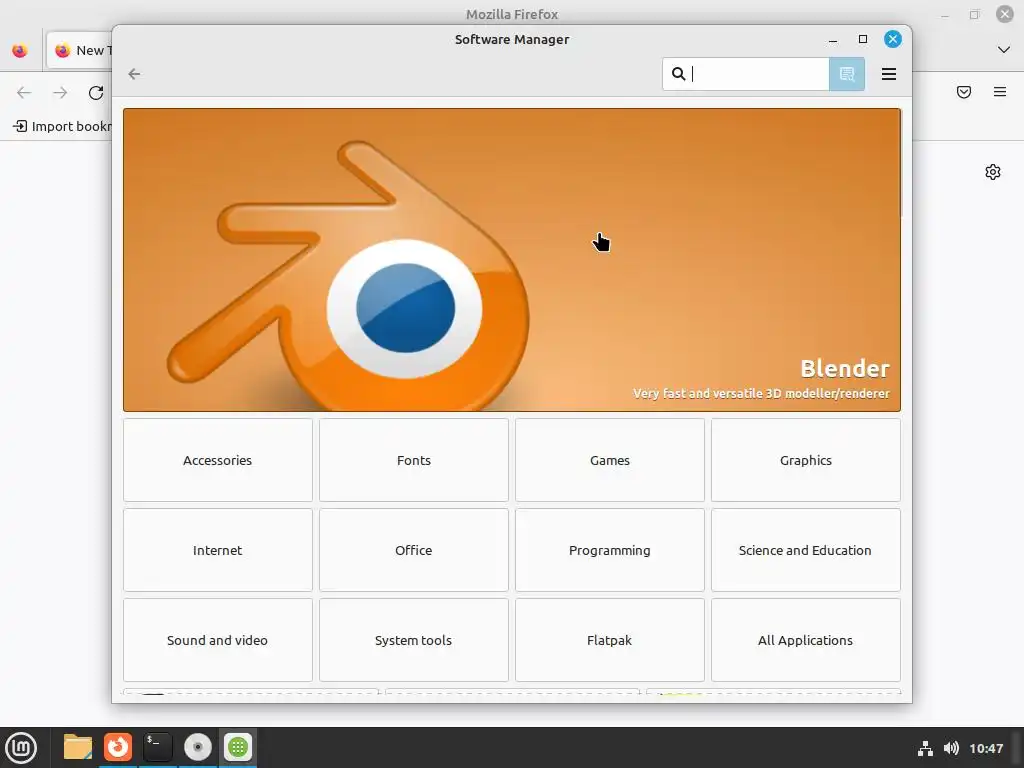
Task: Open the Accessories category
Action: [217, 460]
